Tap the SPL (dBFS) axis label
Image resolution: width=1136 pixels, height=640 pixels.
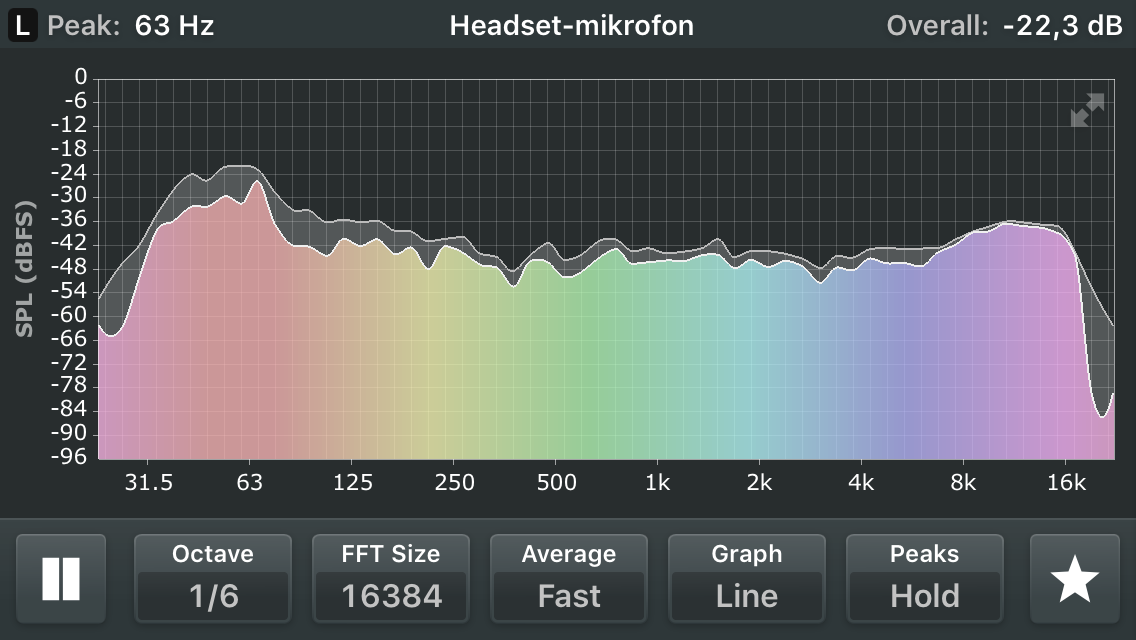pos(25,269)
